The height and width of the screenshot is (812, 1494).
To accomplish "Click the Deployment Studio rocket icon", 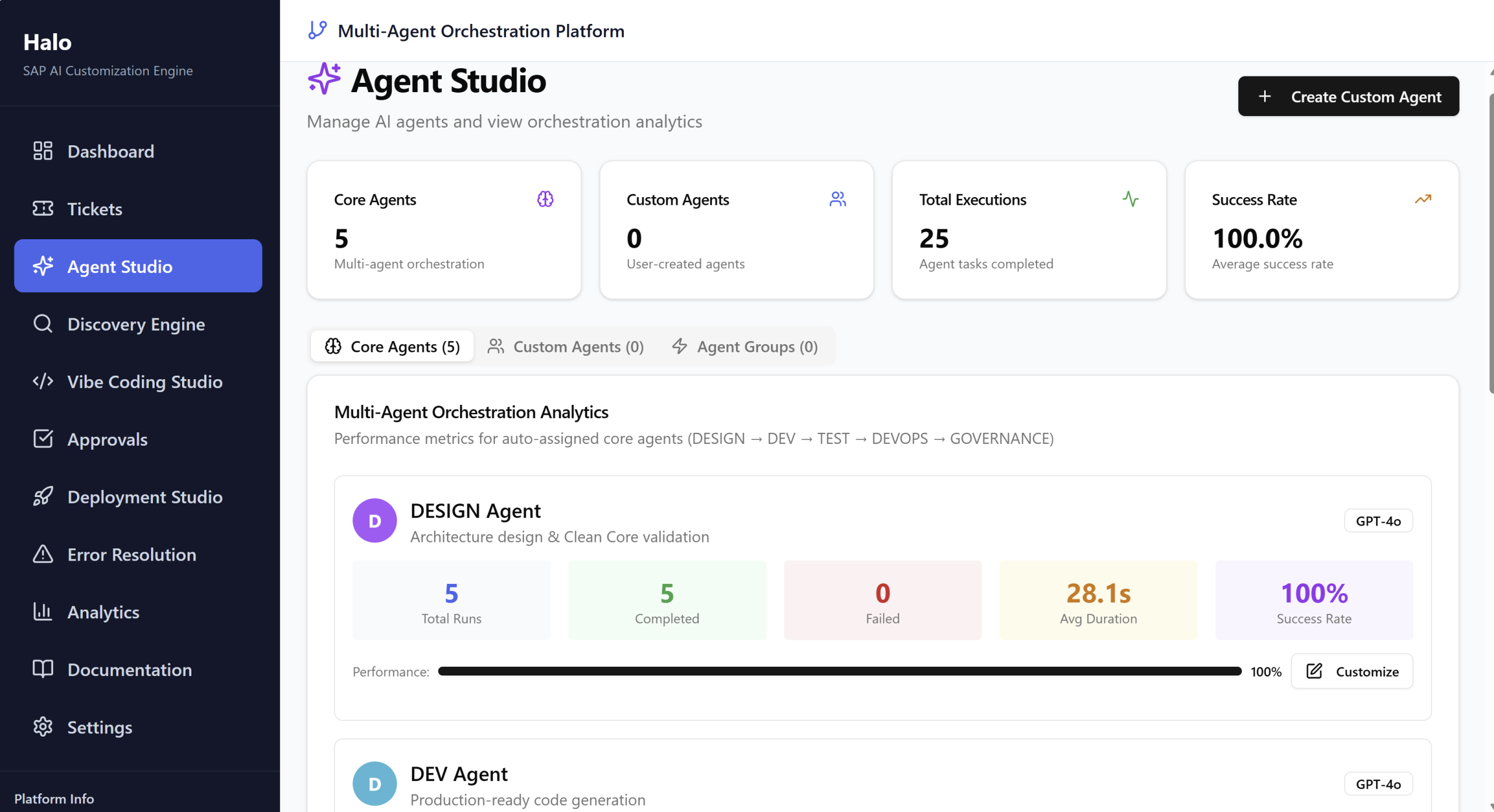I will pyautogui.click(x=43, y=496).
